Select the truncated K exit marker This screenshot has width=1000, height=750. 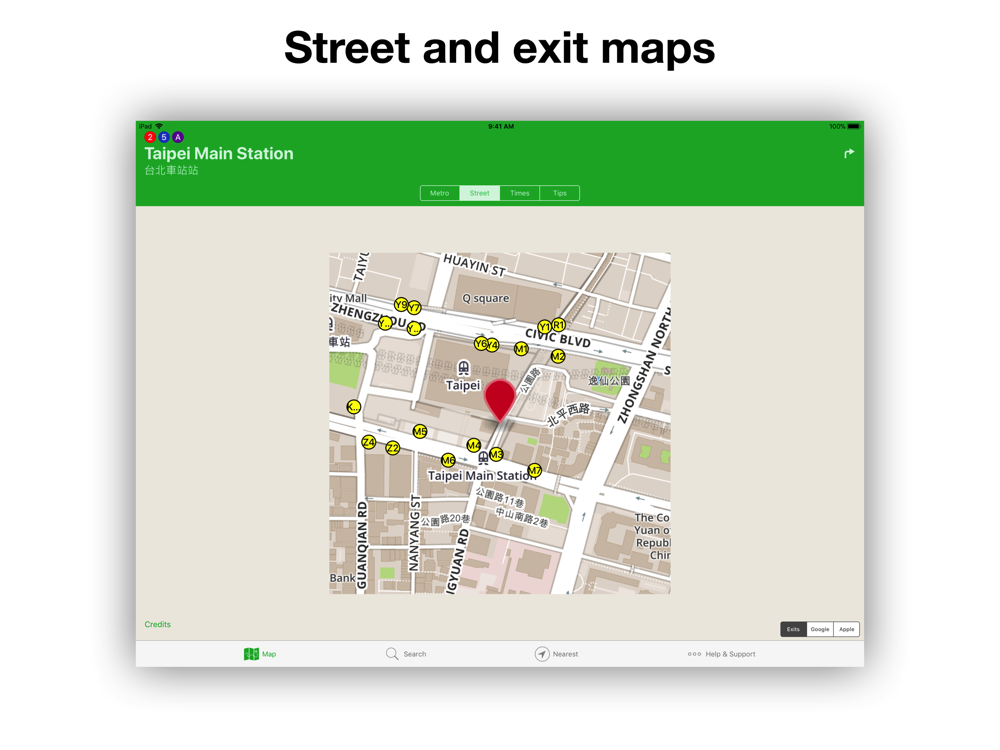(353, 407)
